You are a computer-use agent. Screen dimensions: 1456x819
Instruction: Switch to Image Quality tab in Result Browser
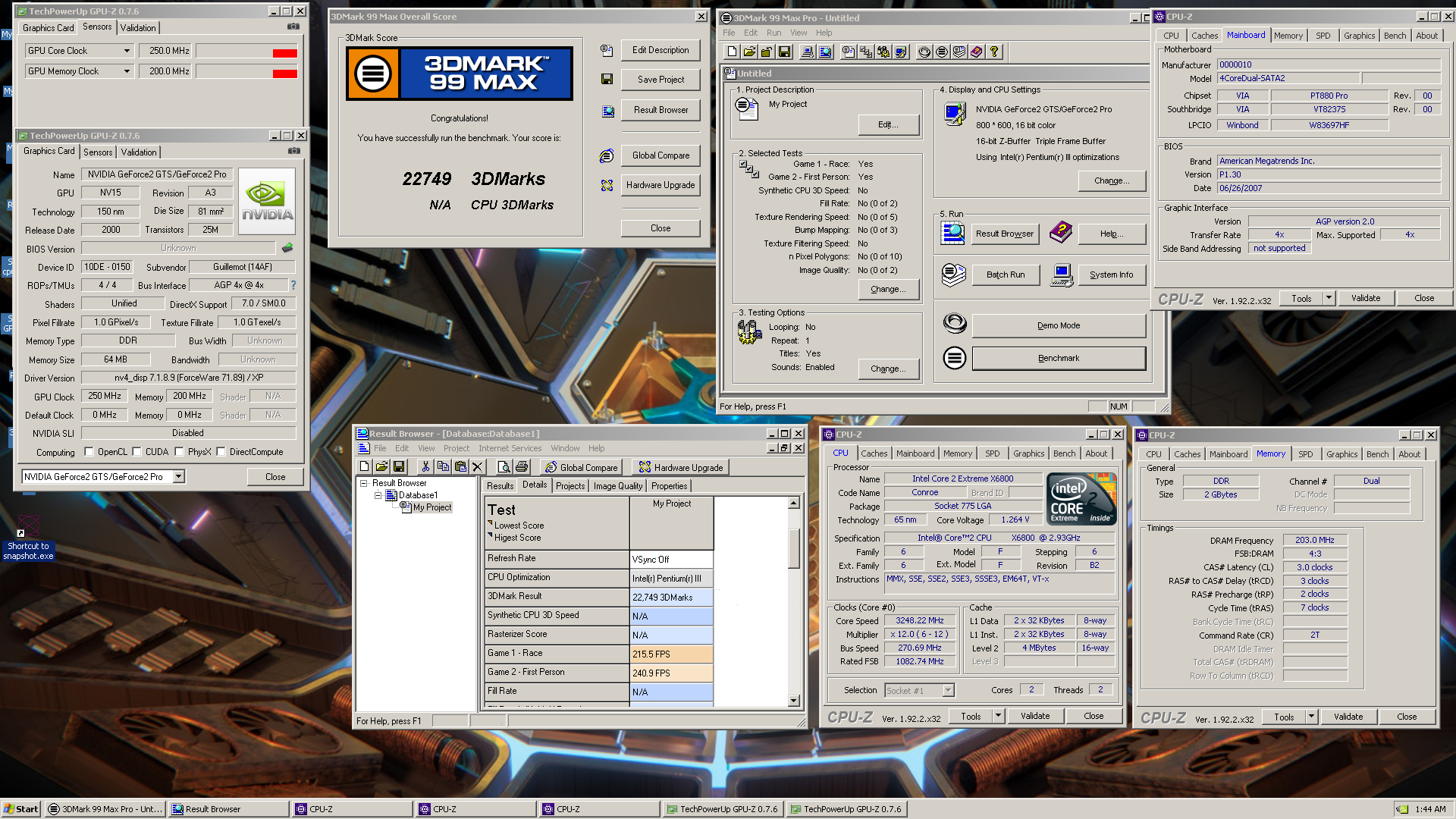tap(617, 486)
